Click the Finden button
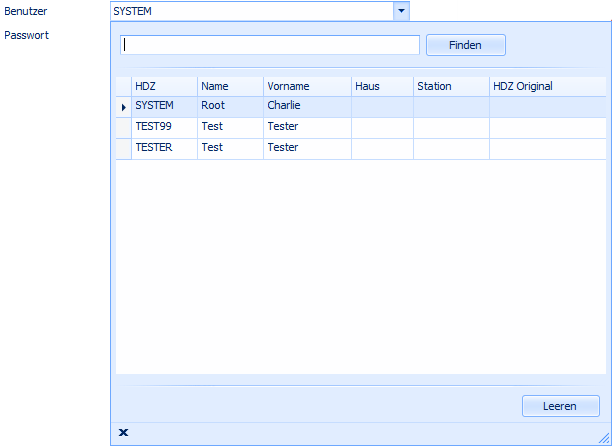This screenshot has height=447, width=612. pos(465,45)
